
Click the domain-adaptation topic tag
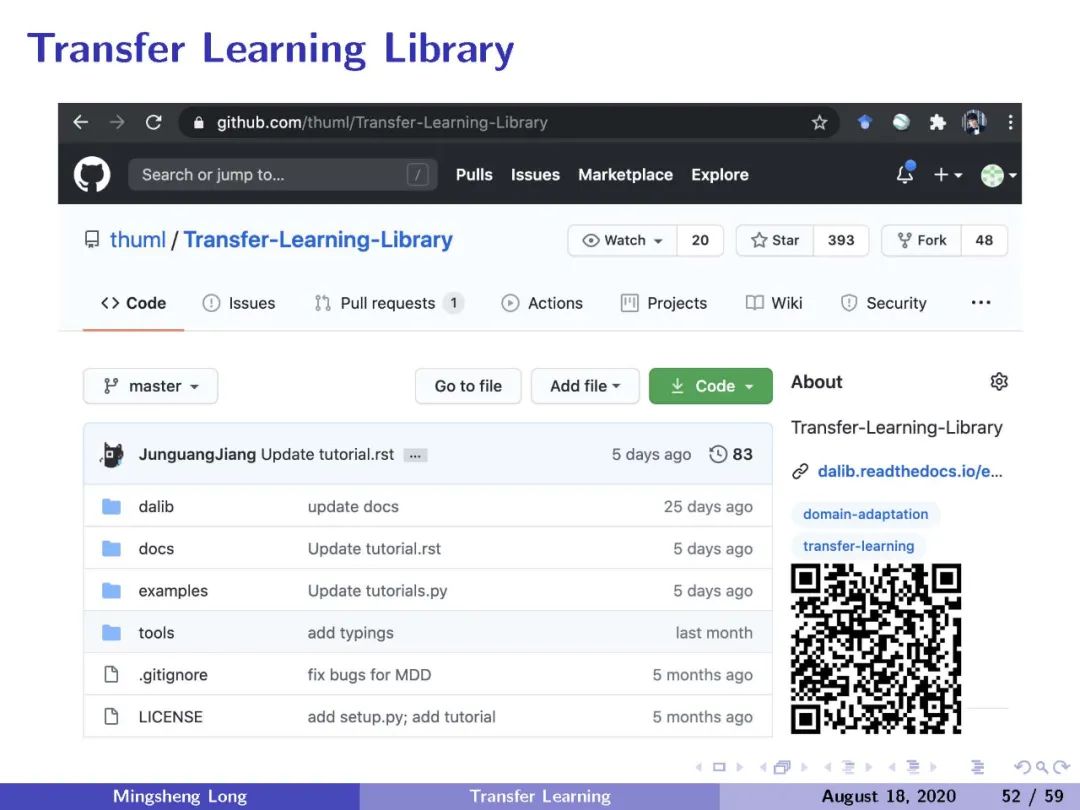pyautogui.click(x=865, y=514)
